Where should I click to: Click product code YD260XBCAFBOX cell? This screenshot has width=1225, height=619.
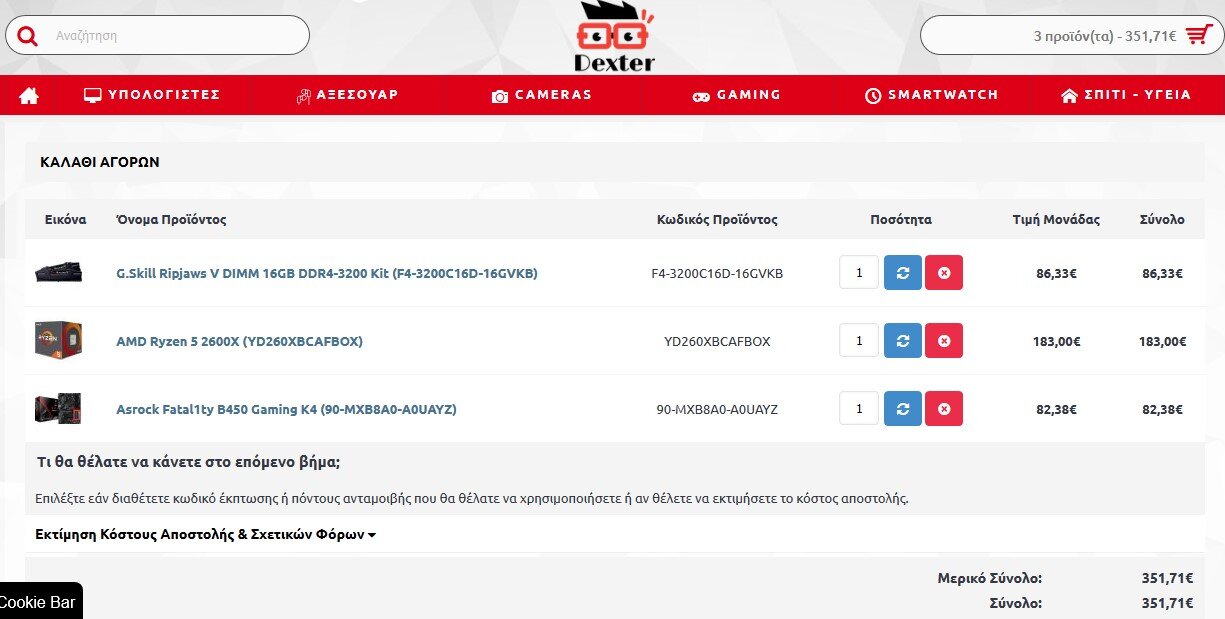tap(717, 341)
